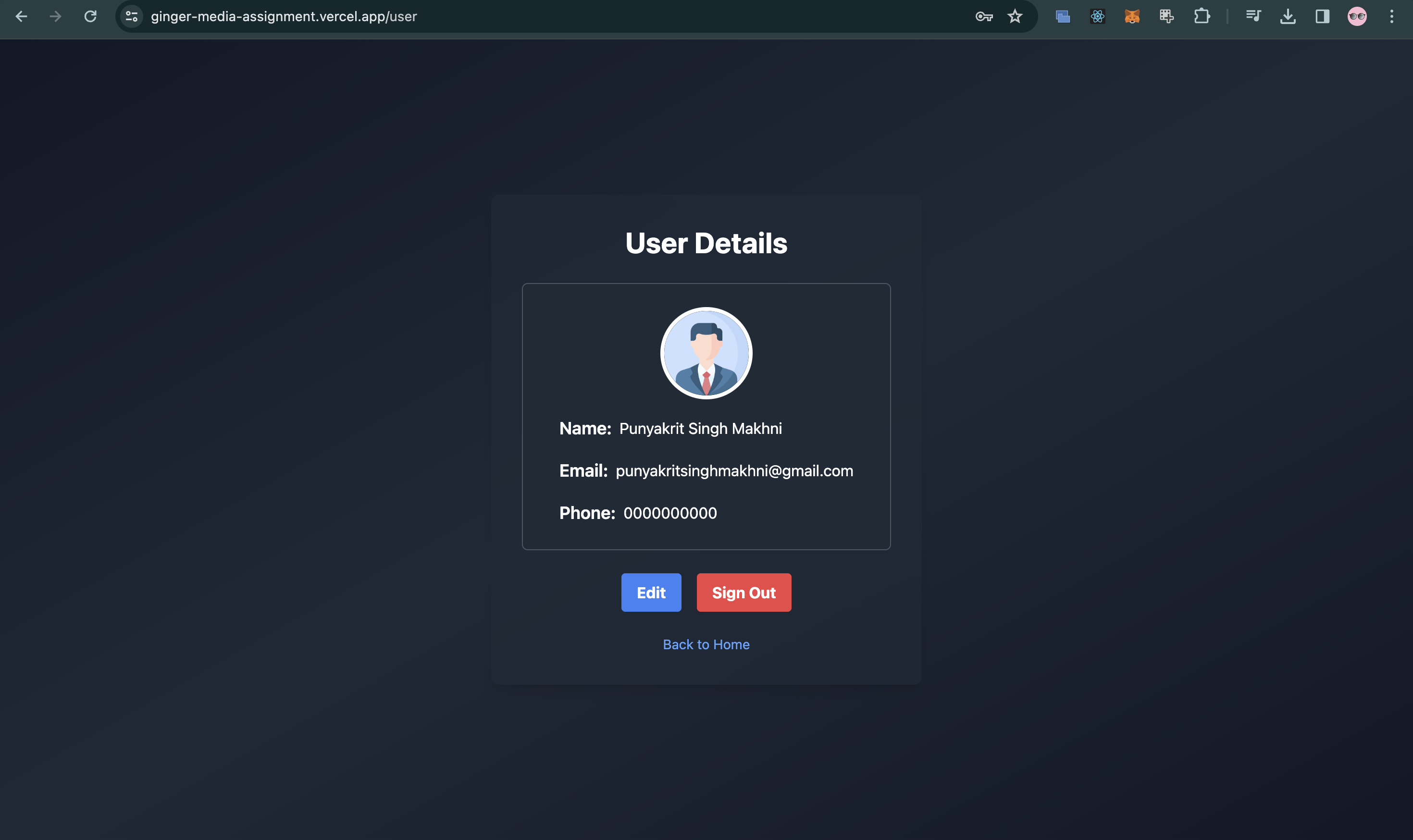Click the URL address bar text

tap(284, 16)
